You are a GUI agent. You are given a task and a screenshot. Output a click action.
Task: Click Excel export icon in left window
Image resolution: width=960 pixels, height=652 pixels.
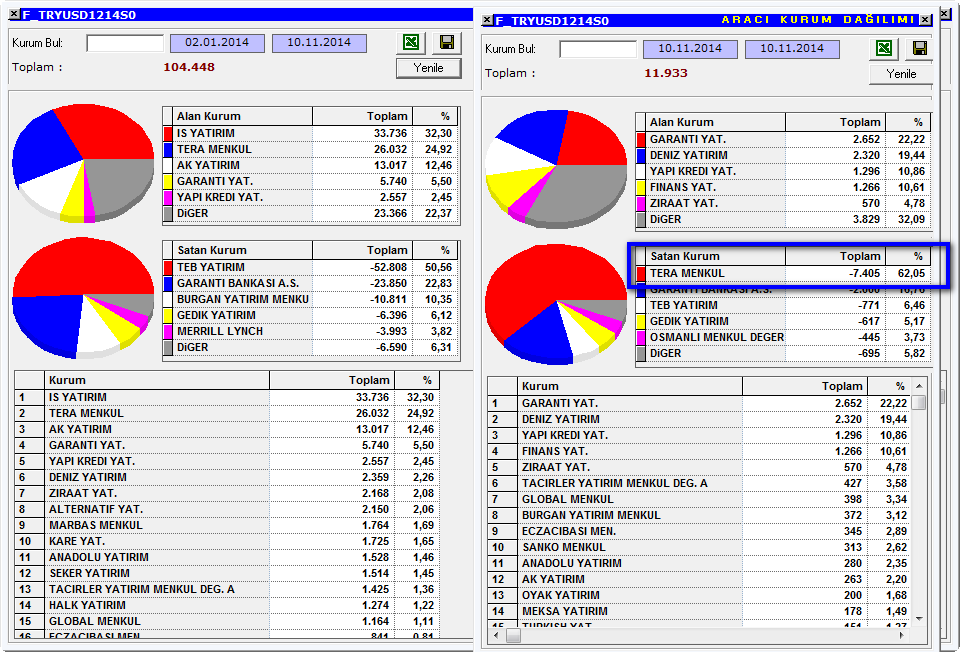[411, 42]
